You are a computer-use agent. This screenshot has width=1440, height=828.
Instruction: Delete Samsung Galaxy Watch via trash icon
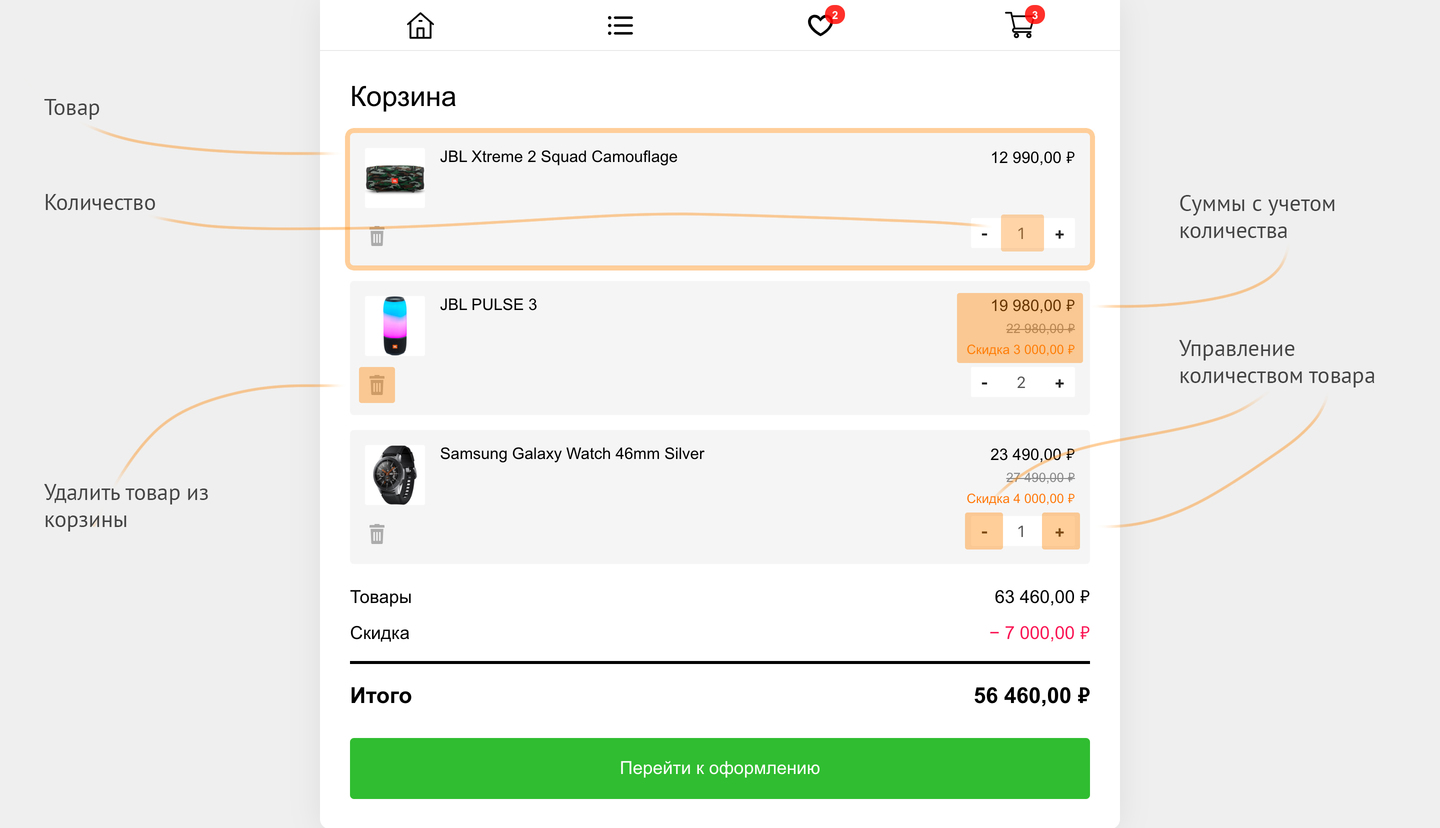click(x=377, y=533)
